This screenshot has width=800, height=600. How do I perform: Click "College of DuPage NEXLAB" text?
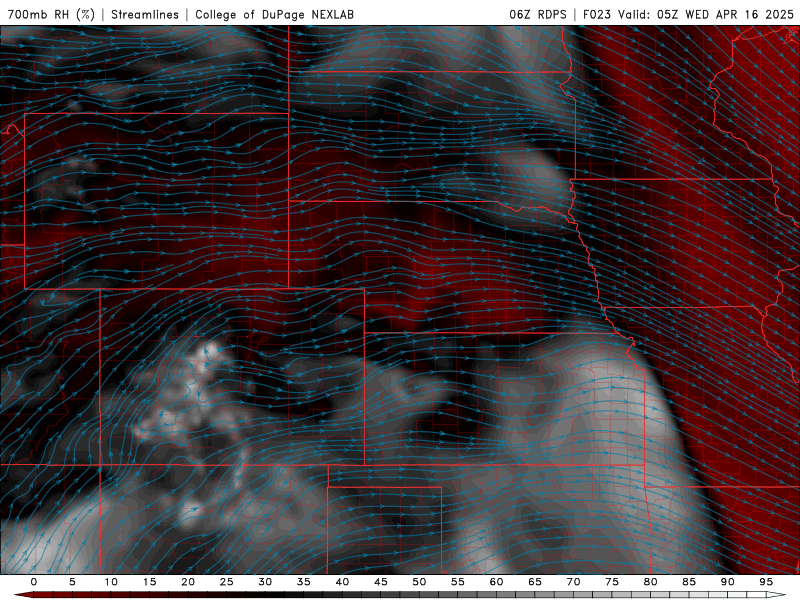274,14
